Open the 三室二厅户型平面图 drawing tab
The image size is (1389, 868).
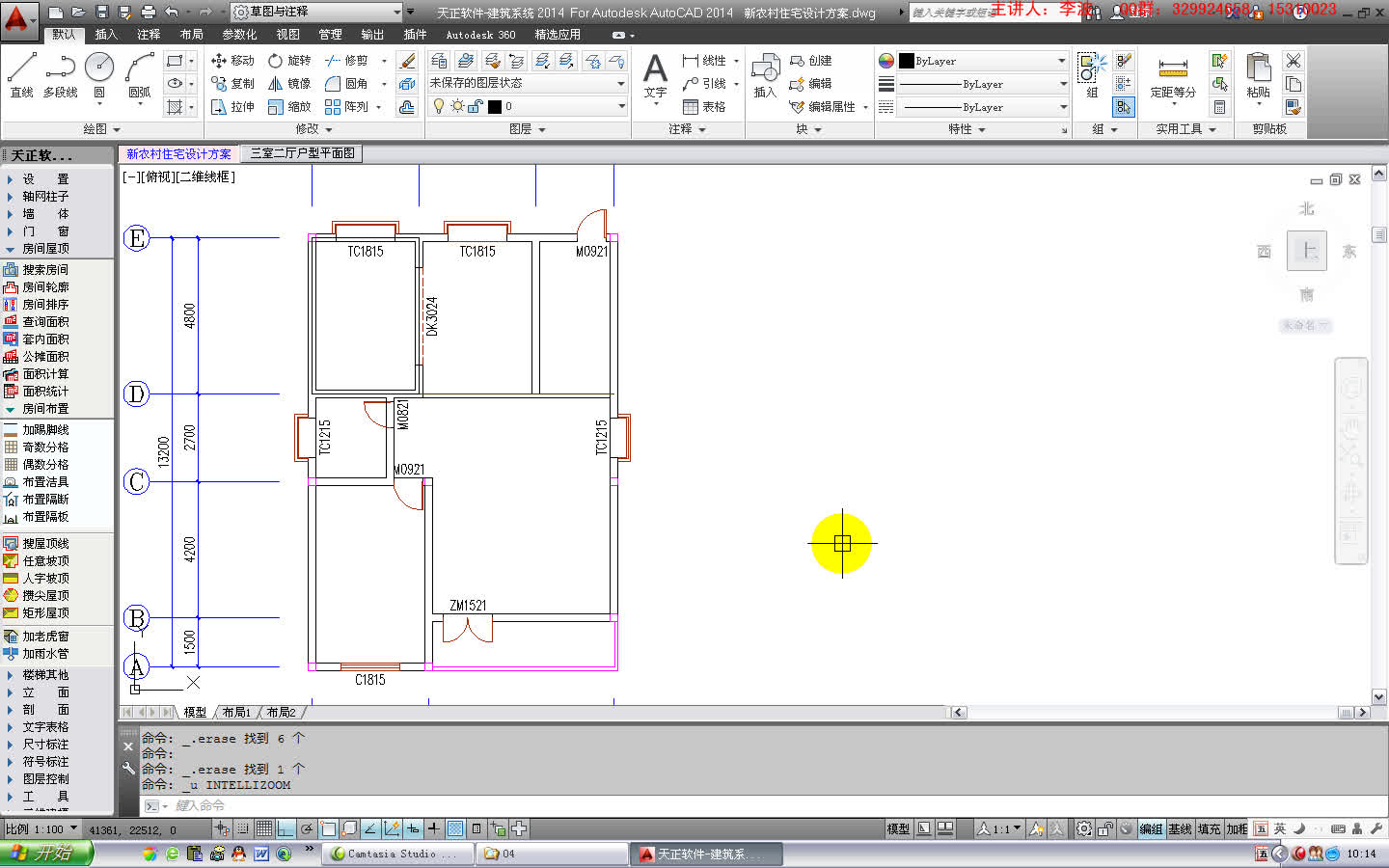pyautogui.click(x=302, y=153)
